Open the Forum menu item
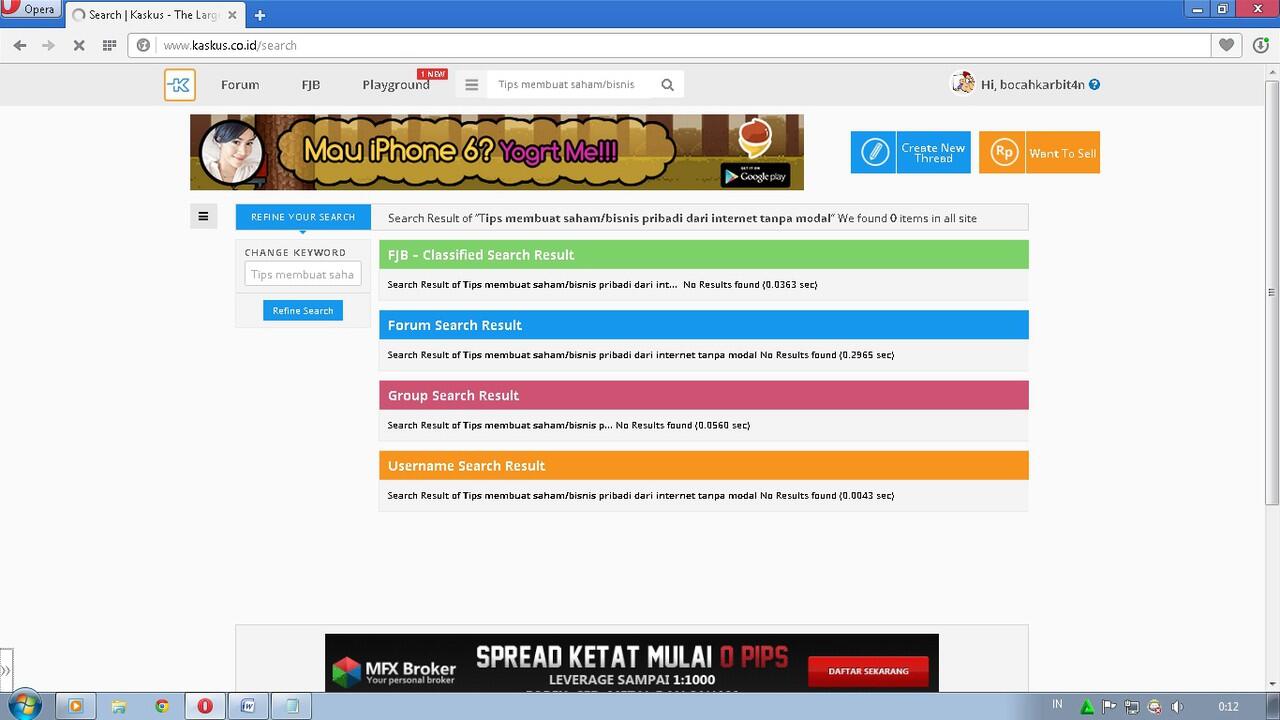1280x720 pixels. [x=240, y=85]
